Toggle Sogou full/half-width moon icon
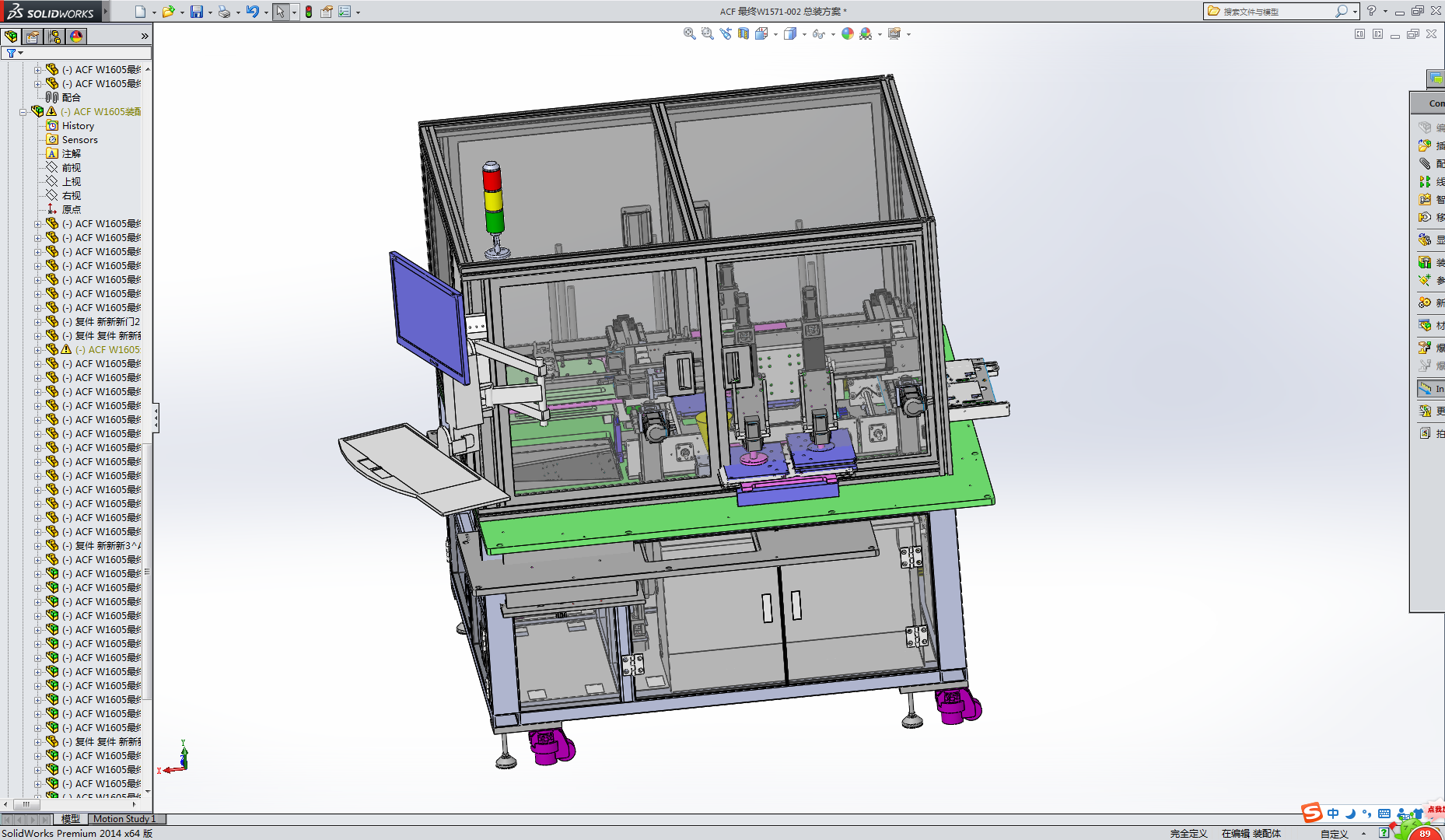This screenshot has width=1445, height=840. 1350,814
